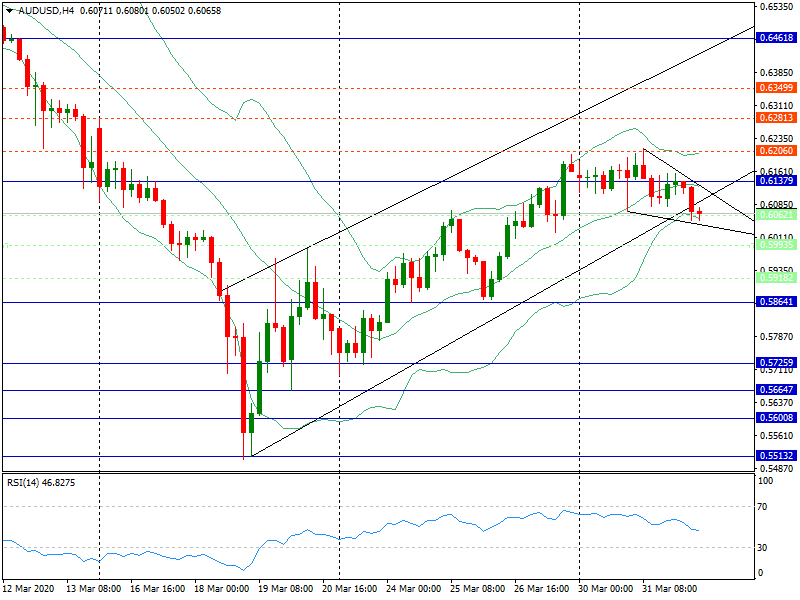This screenshot has width=800, height=600.
Task: Select the 0.64618 price level label
Action: (776, 38)
